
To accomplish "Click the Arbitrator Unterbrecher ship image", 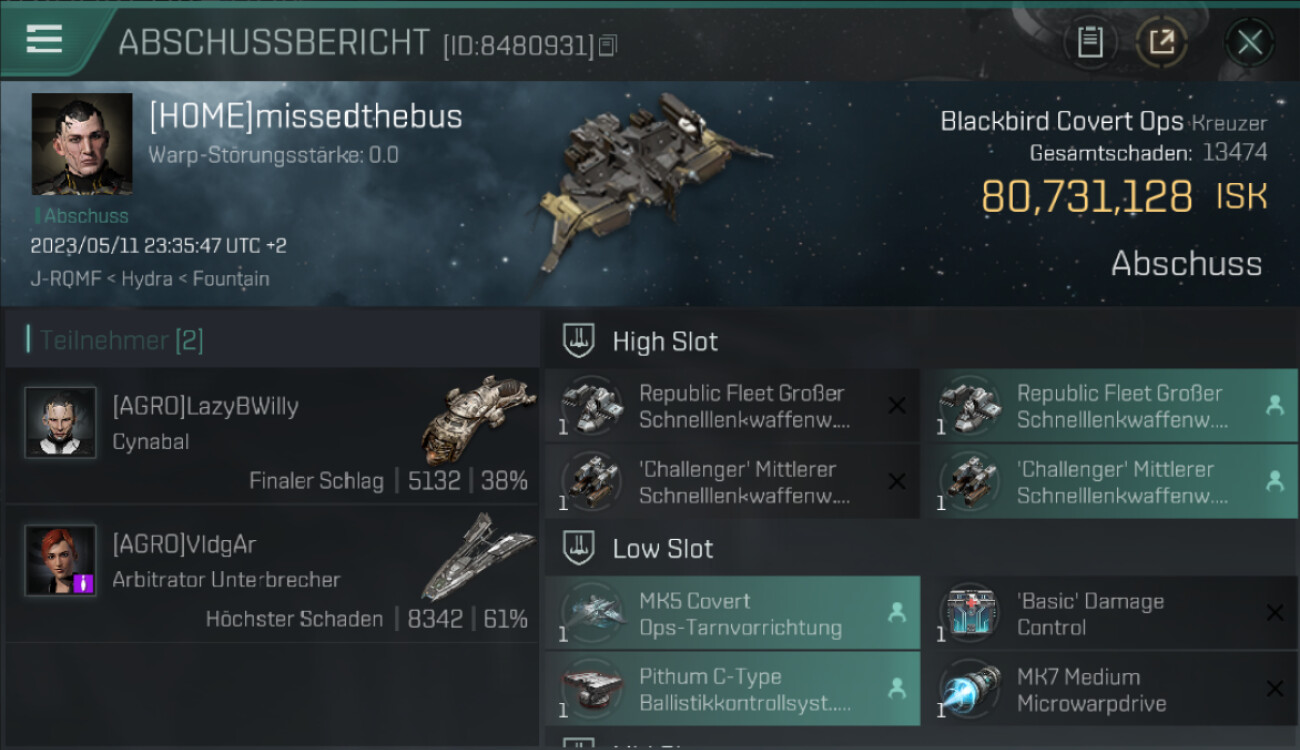I will 478,557.
